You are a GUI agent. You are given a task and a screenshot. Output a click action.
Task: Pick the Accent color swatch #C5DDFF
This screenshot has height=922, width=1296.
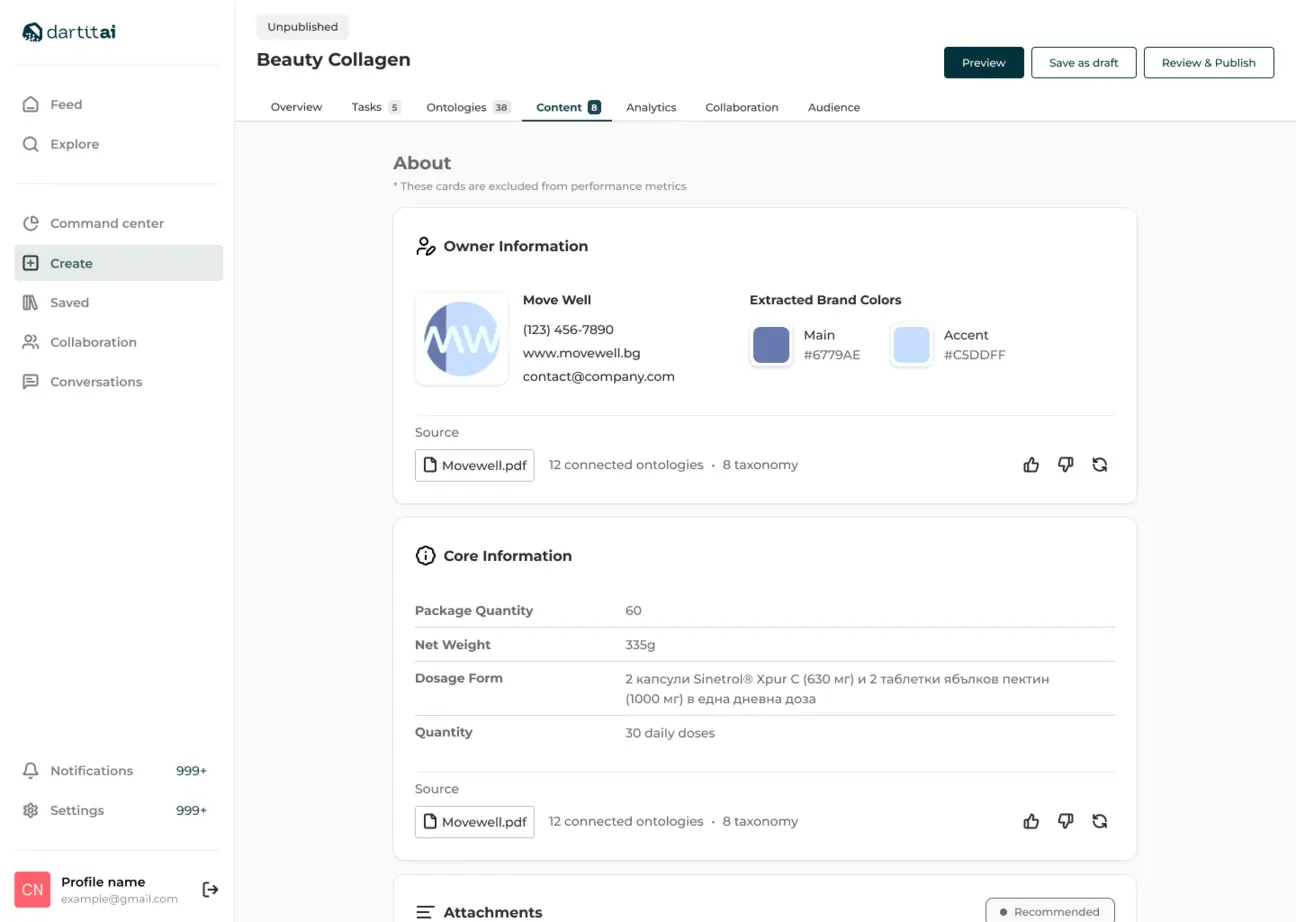(x=911, y=345)
